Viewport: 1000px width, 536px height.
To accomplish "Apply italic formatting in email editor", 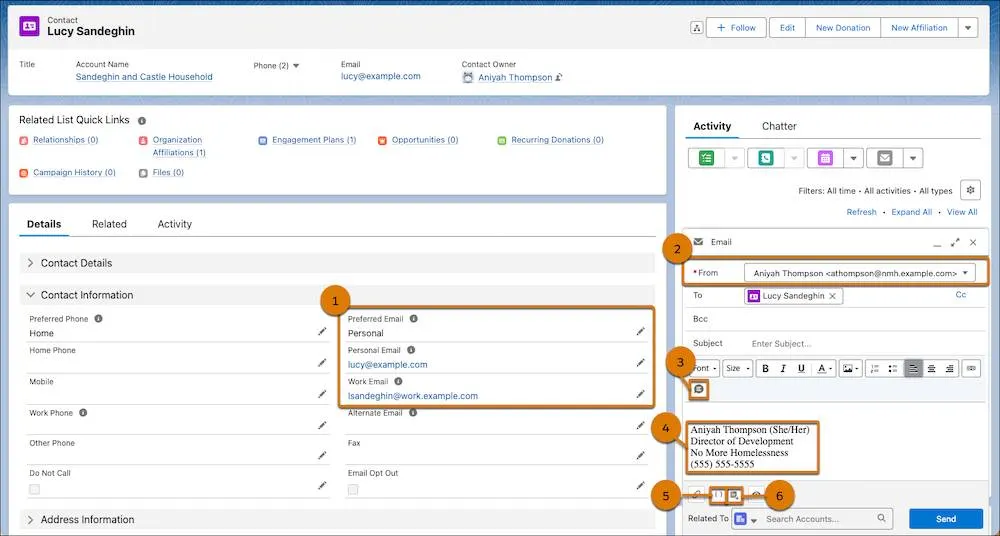I will 783,368.
